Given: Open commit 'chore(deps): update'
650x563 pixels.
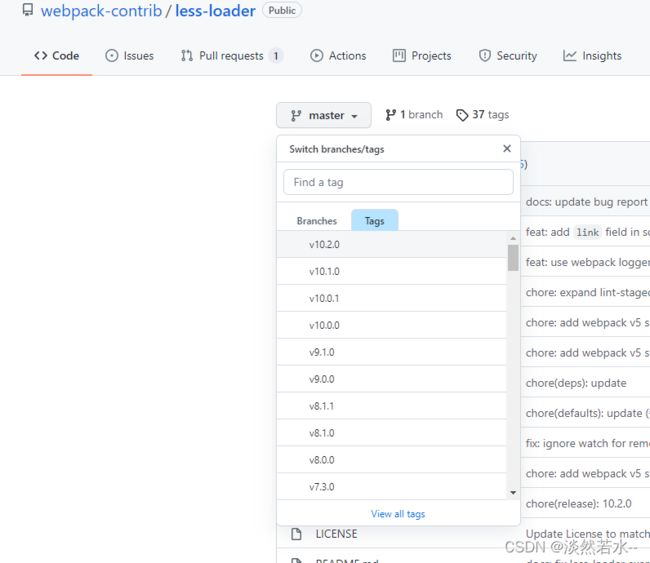Looking at the screenshot, I should (576, 383).
